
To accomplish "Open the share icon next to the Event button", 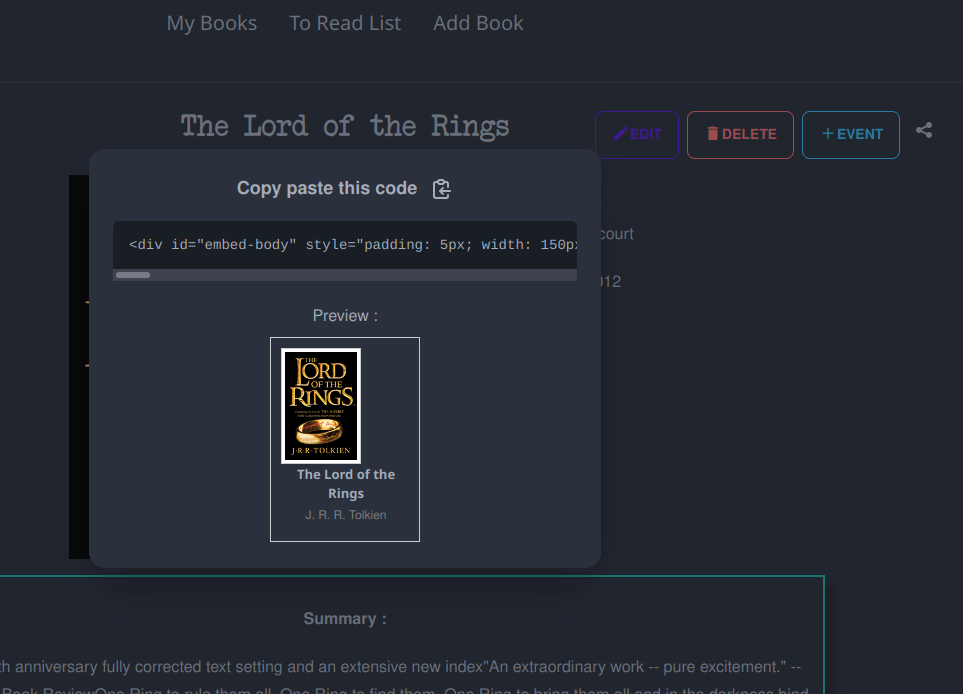I will [924, 130].
